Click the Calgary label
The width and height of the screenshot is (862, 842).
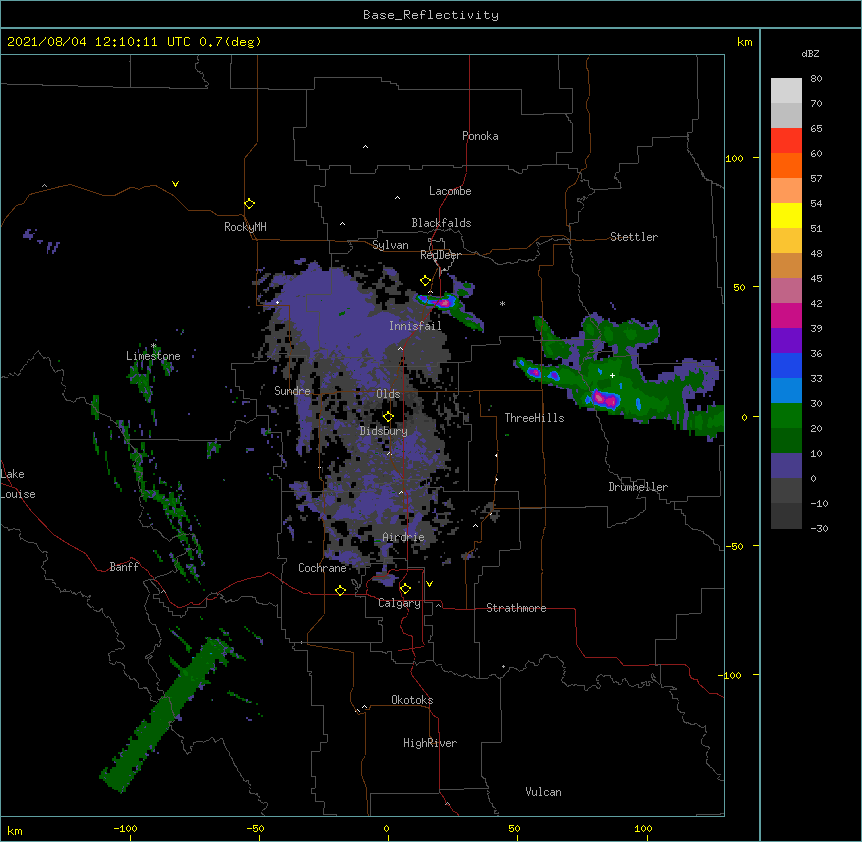[399, 603]
